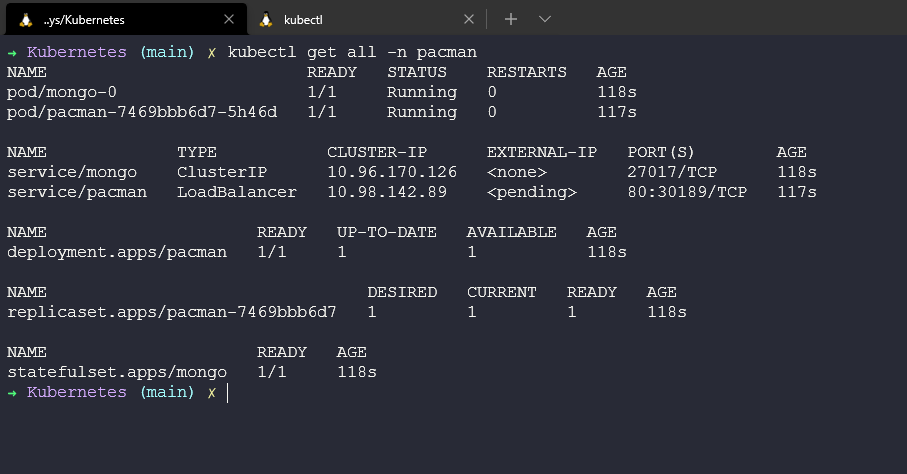
Task: Click the <none> external IP value
Action: tap(517, 172)
